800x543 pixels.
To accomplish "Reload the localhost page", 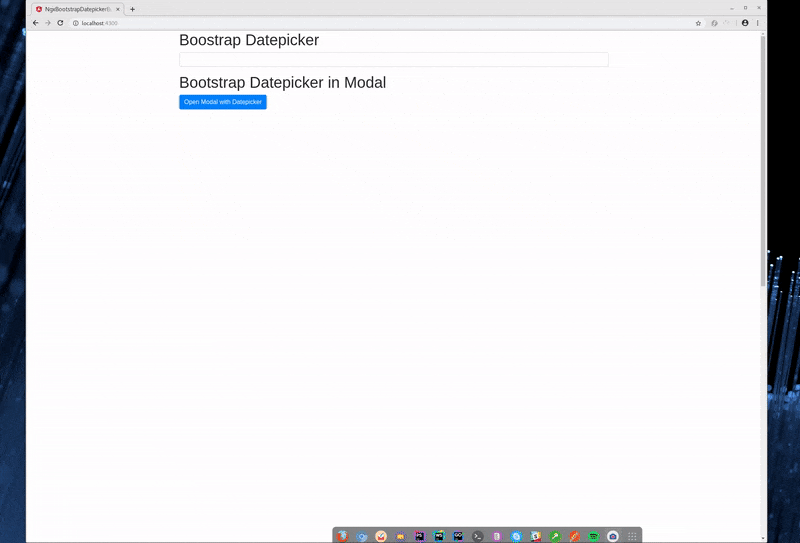I will pos(60,23).
